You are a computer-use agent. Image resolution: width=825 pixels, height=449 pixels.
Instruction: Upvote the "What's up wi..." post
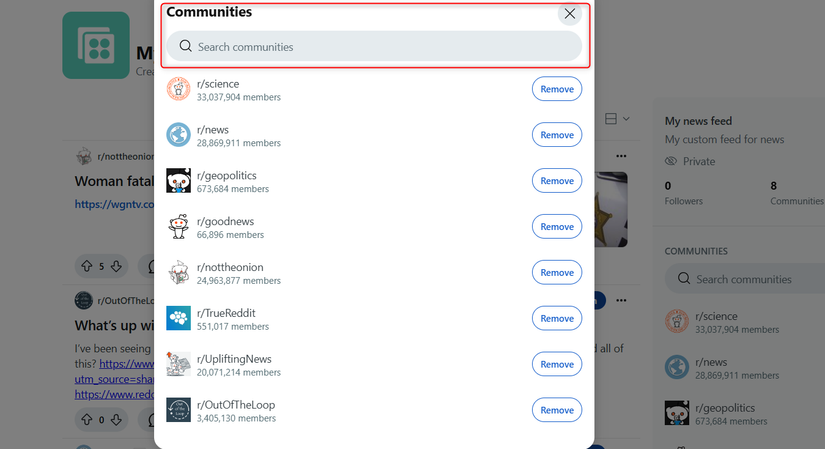pyautogui.click(x=86, y=420)
